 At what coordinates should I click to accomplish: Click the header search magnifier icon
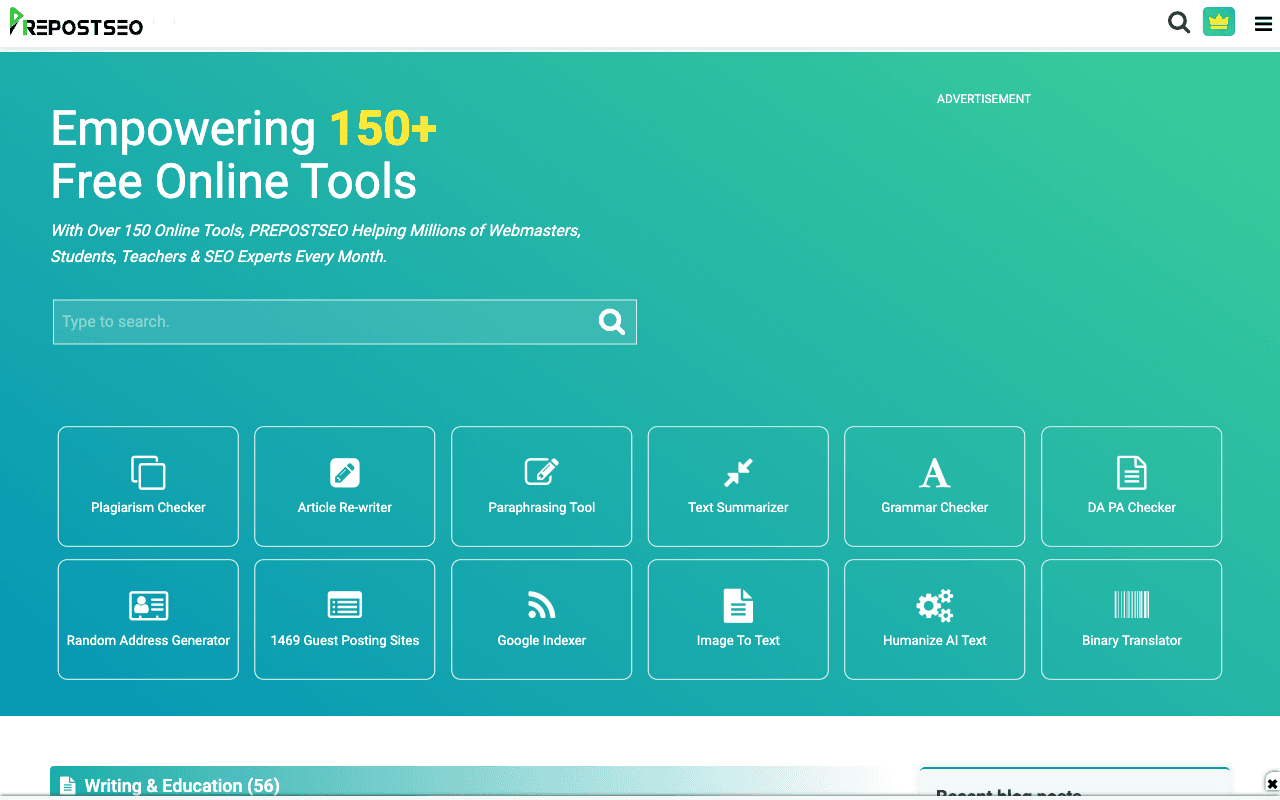[1179, 22]
